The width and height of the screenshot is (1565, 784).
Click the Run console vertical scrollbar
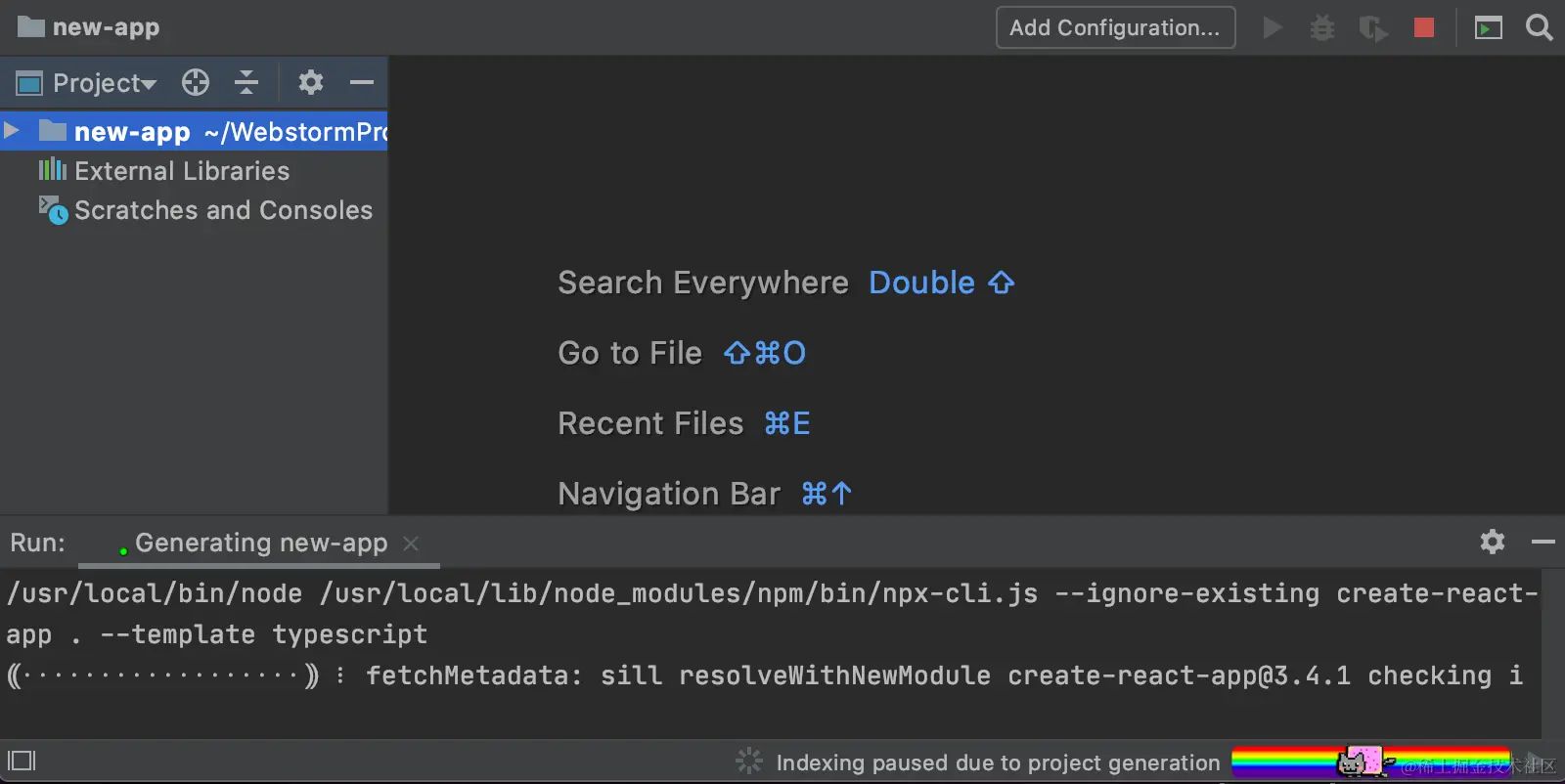pyautogui.click(x=1553, y=653)
